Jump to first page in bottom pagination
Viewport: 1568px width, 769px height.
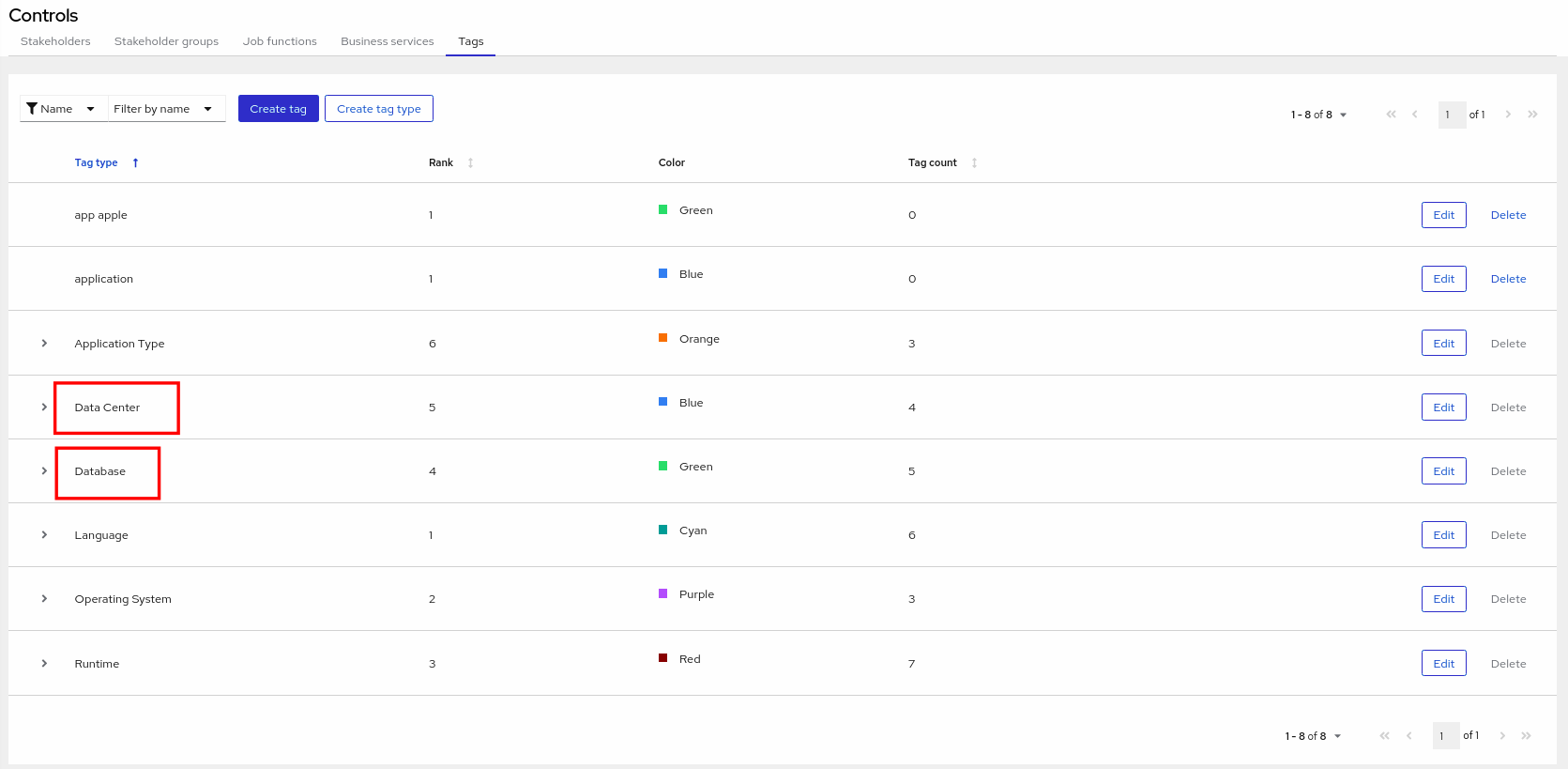1384,736
